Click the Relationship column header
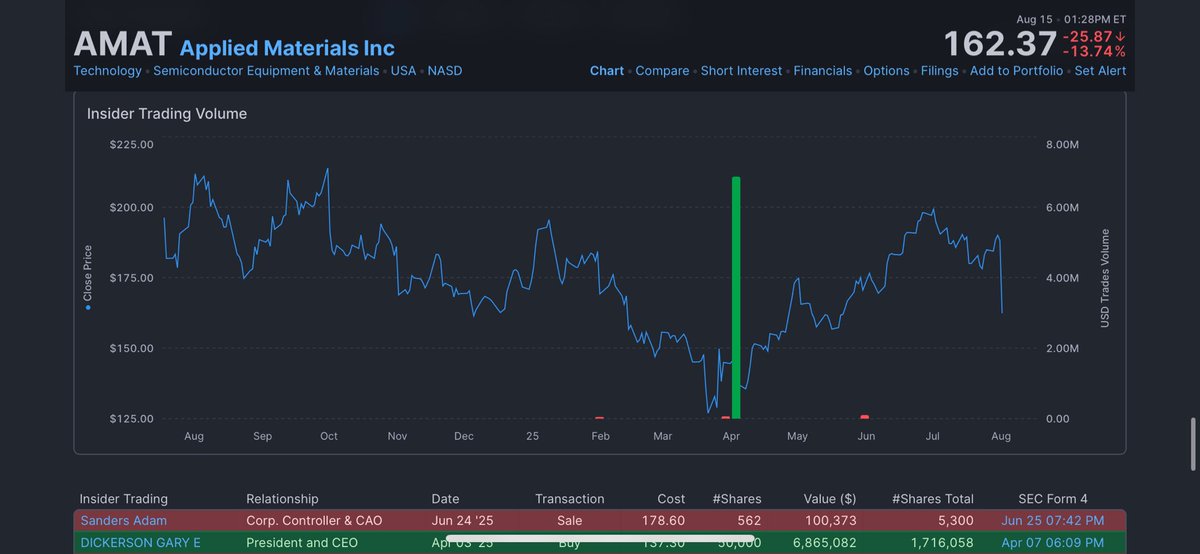1200x554 pixels. coord(282,499)
